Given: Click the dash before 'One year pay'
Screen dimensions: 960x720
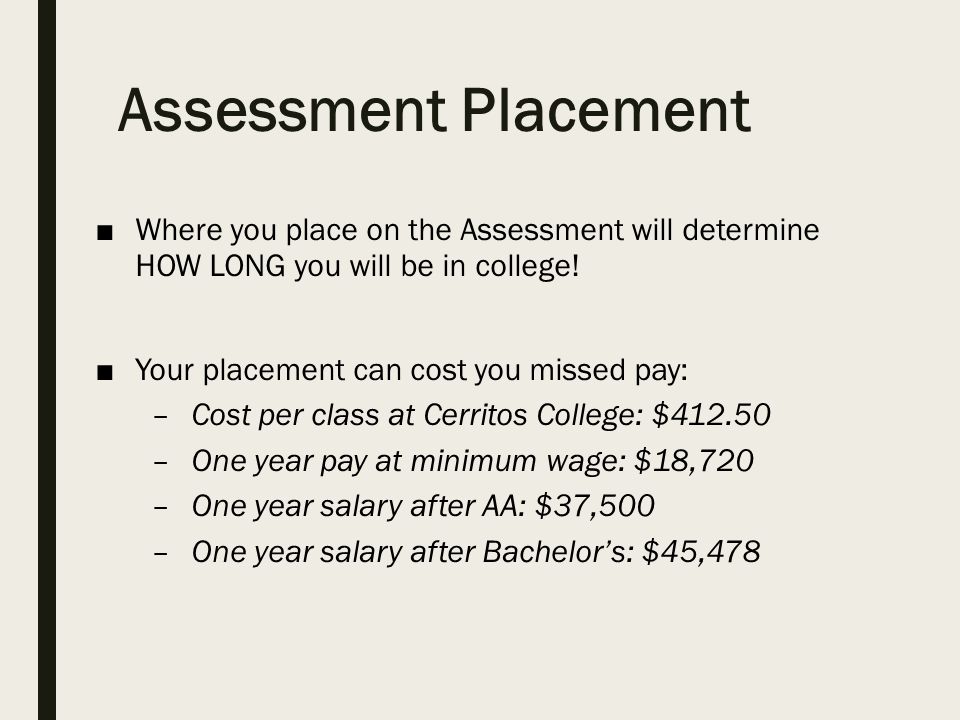Looking at the screenshot, I should [161, 462].
